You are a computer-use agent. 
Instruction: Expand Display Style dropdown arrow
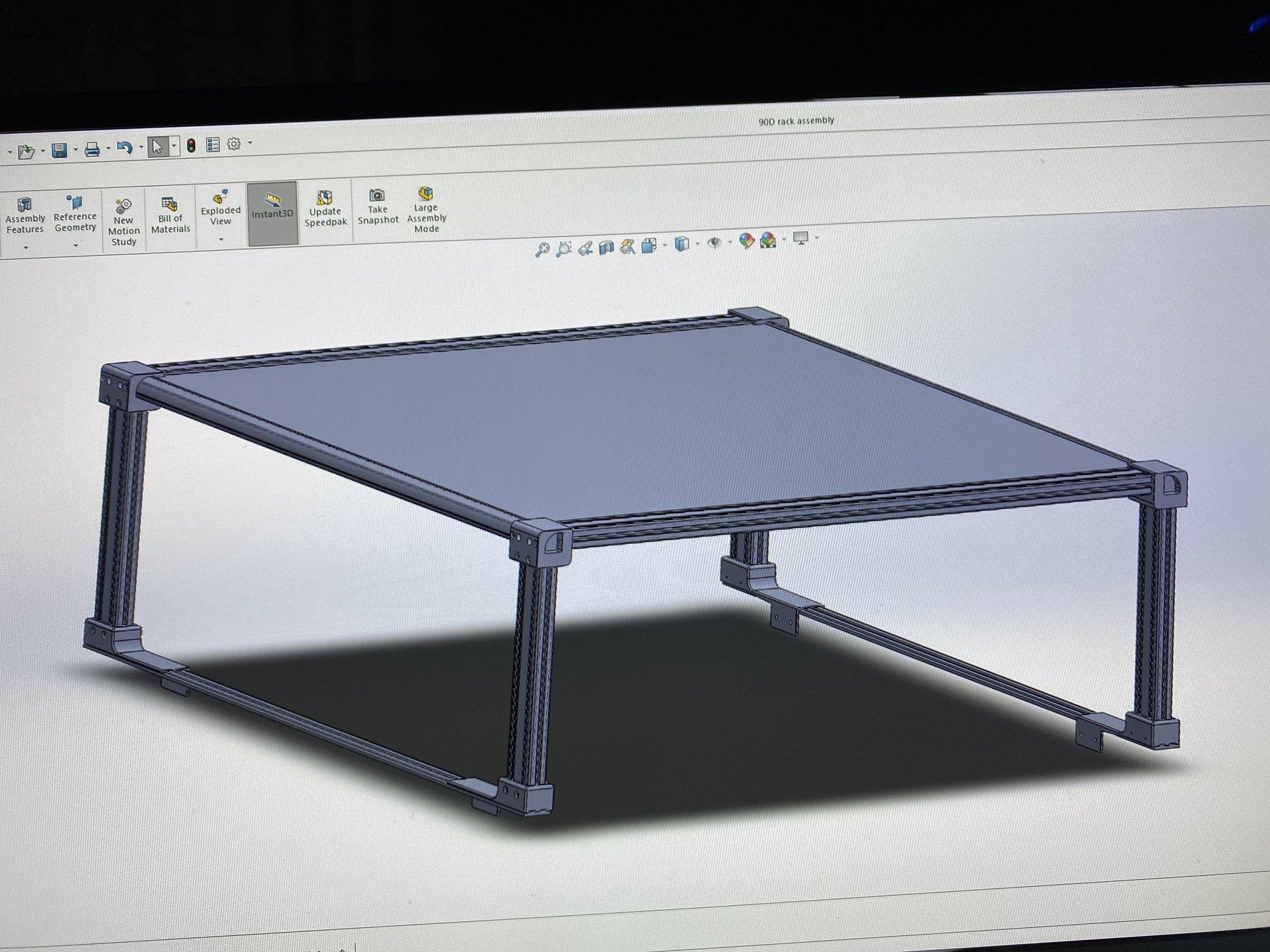[x=697, y=244]
